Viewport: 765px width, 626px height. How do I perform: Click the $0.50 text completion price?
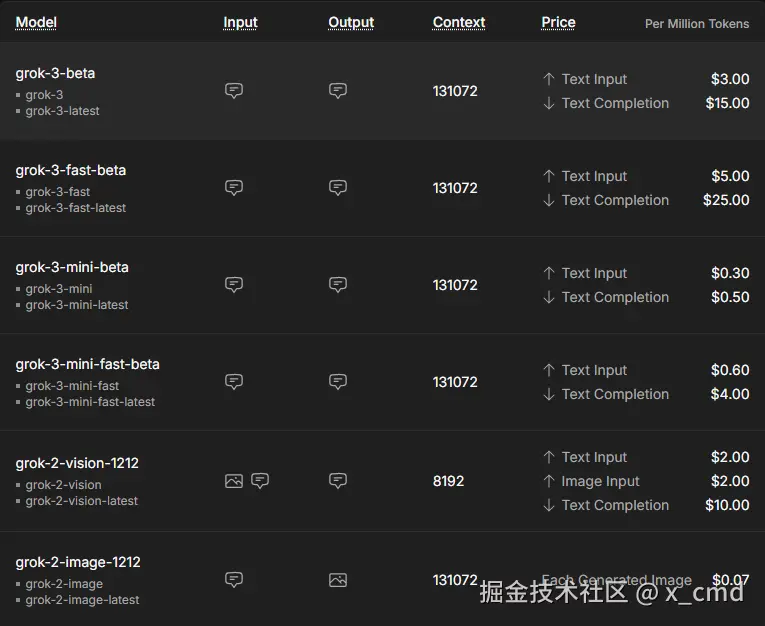[730, 297]
